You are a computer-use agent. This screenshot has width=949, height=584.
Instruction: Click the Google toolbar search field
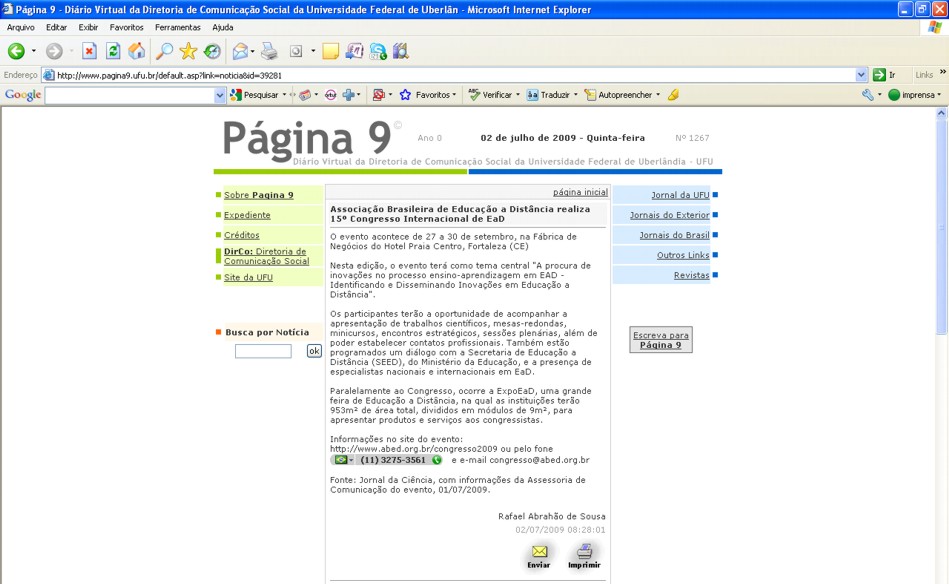coord(130,96)
